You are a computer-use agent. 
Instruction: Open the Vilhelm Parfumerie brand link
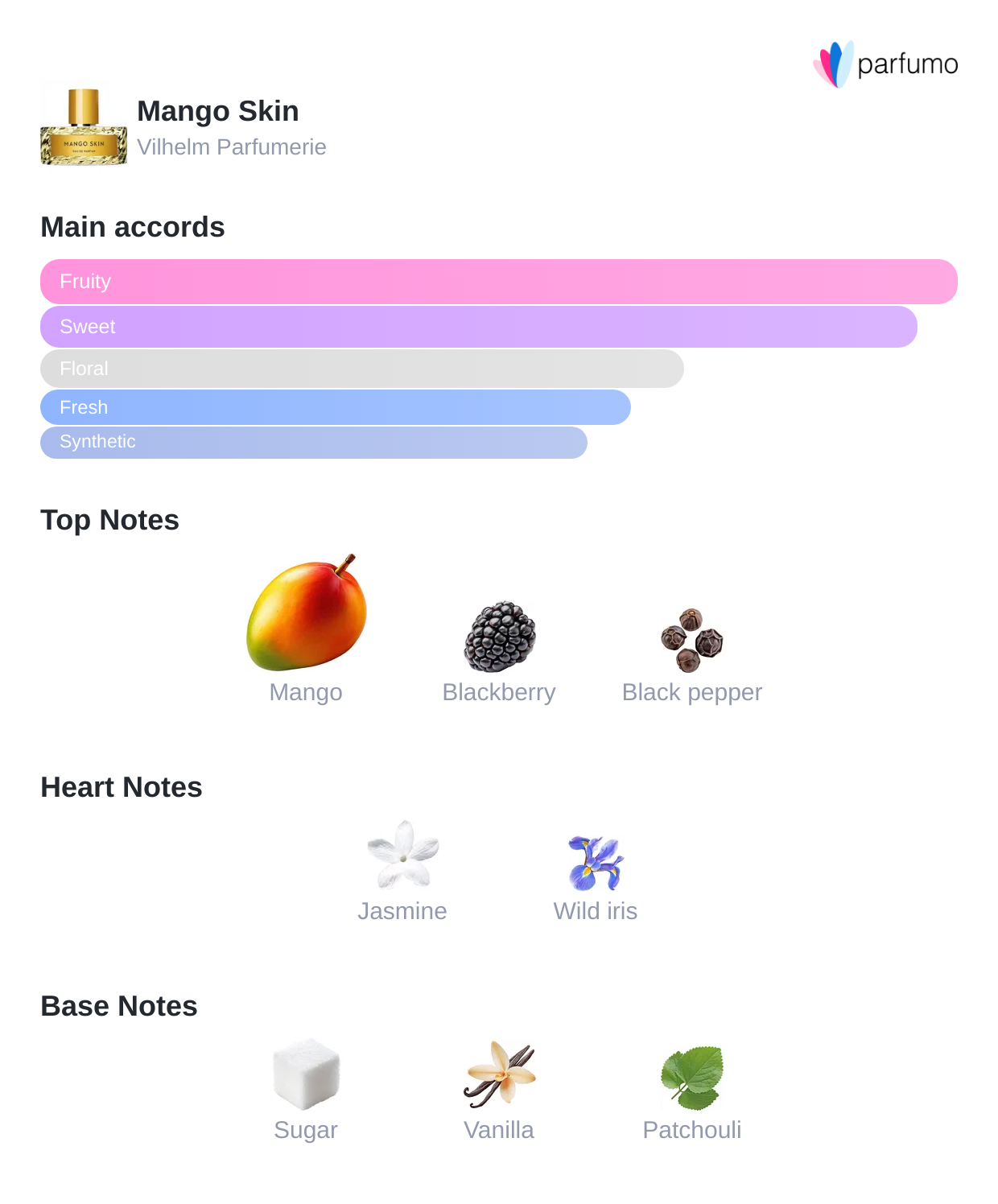[232, 147]
